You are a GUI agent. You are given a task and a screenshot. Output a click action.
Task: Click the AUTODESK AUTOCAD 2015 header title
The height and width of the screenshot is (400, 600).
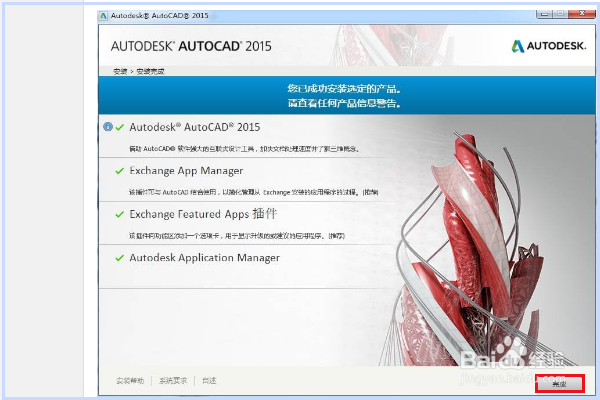click(x=191, y=46)
